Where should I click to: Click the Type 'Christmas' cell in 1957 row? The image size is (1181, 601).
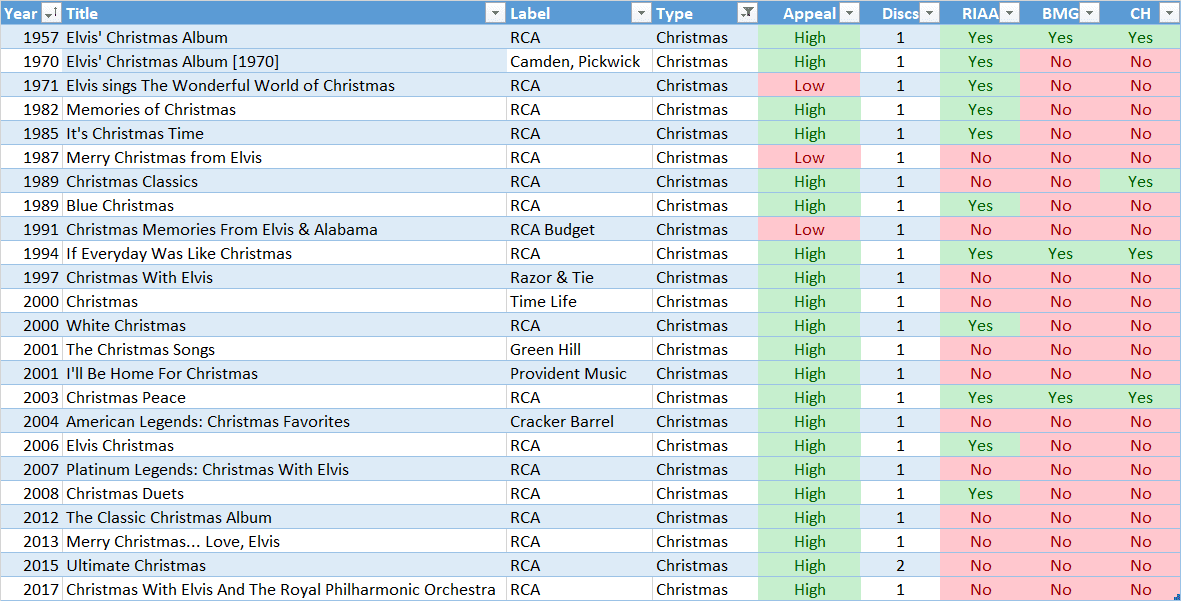click(x=705, y=38)
